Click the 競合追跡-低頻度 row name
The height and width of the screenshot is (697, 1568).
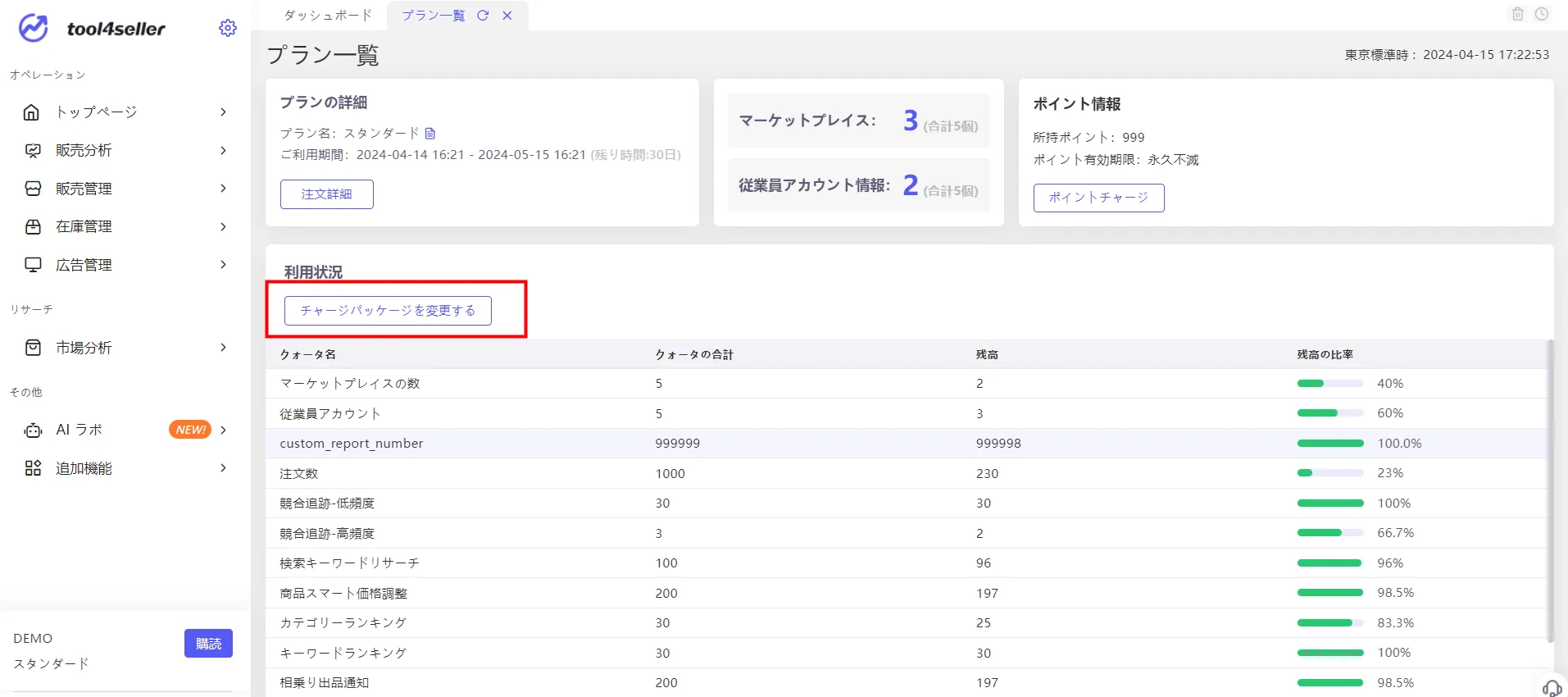pos(327,503)
